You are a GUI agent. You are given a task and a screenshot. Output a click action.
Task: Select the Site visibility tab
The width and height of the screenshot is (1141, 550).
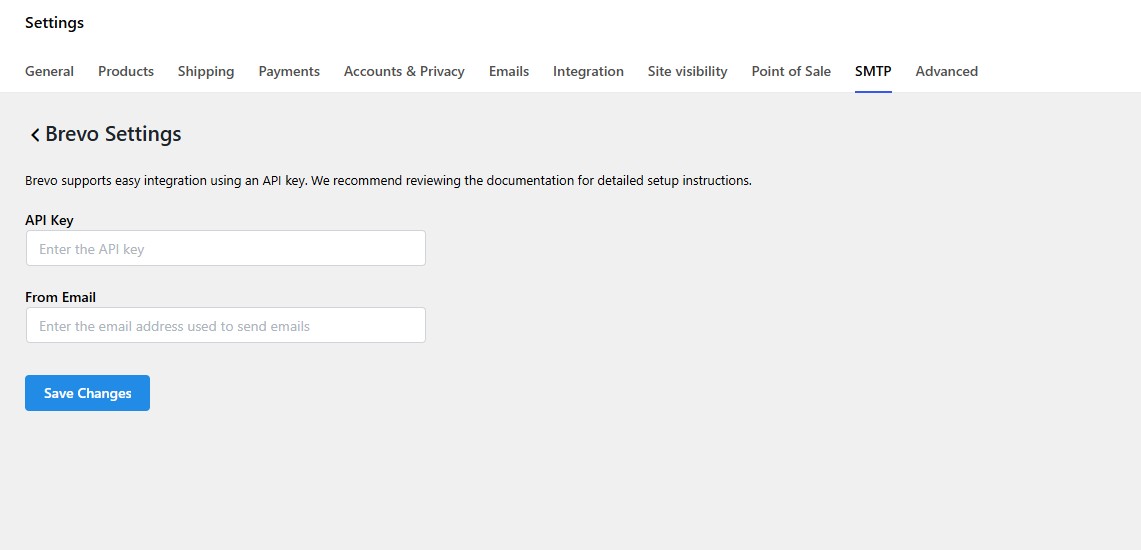[x=687, y=71]
